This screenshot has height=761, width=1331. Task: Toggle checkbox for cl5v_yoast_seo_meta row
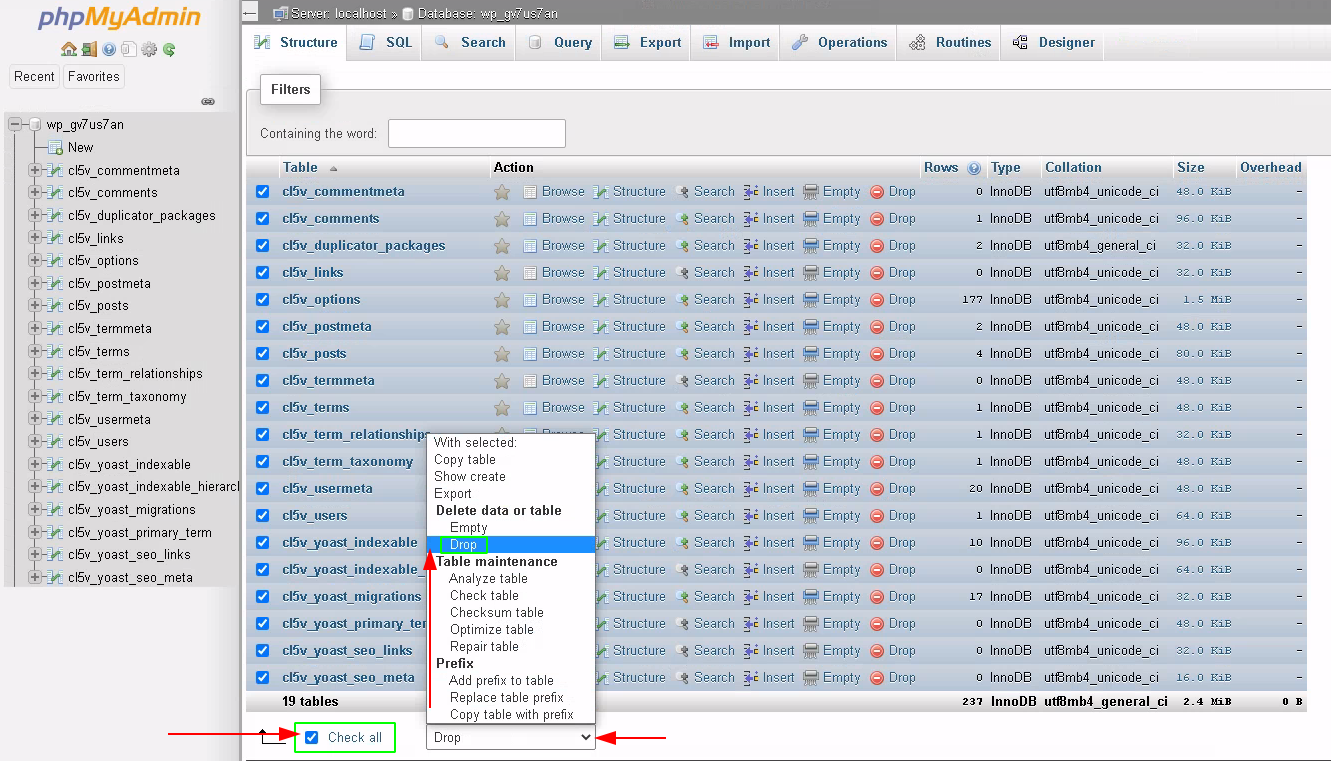click(263, 678)
